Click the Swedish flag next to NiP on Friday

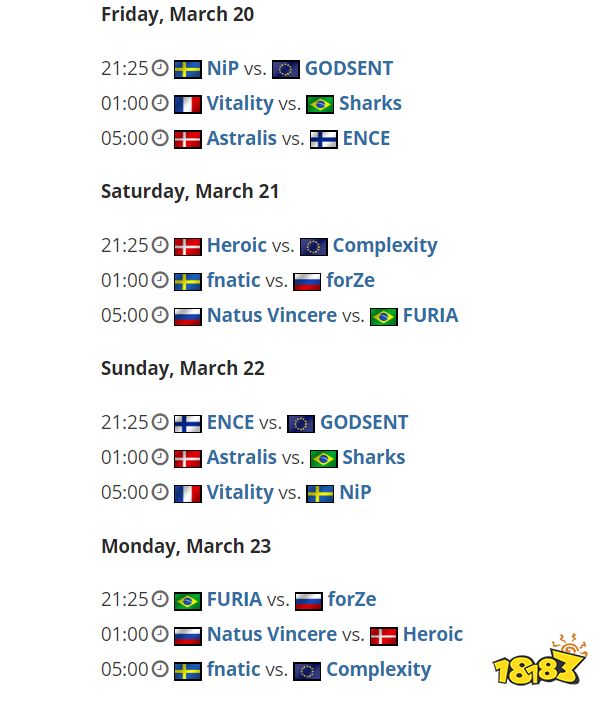187,69
